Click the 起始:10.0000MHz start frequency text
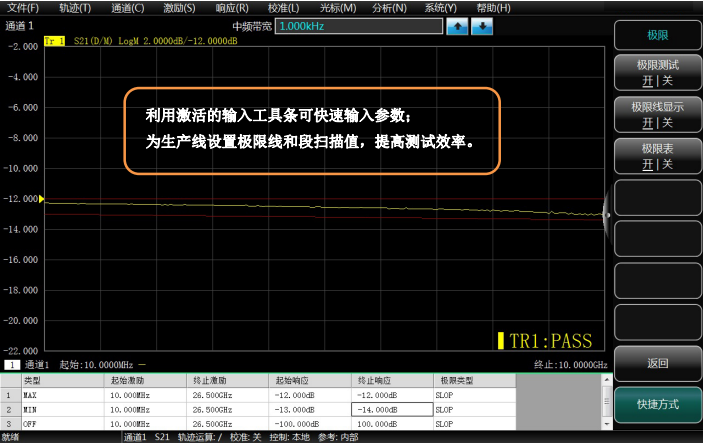Screen dimensions: 703x443 pyautogui.click(x=96, y=365)
